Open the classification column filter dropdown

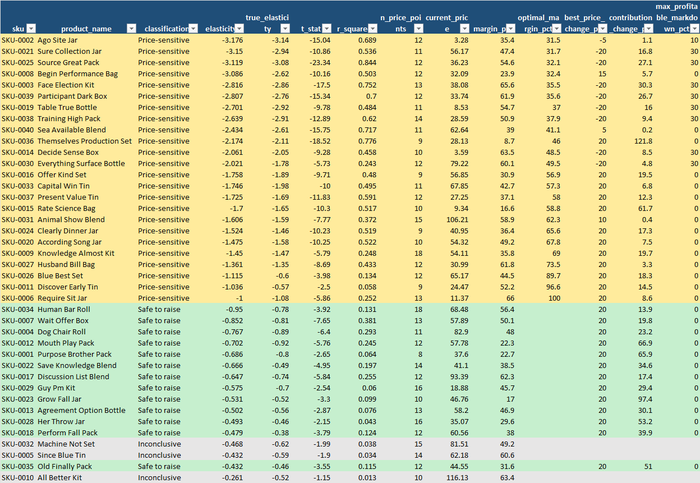click(x=193, y=29)
